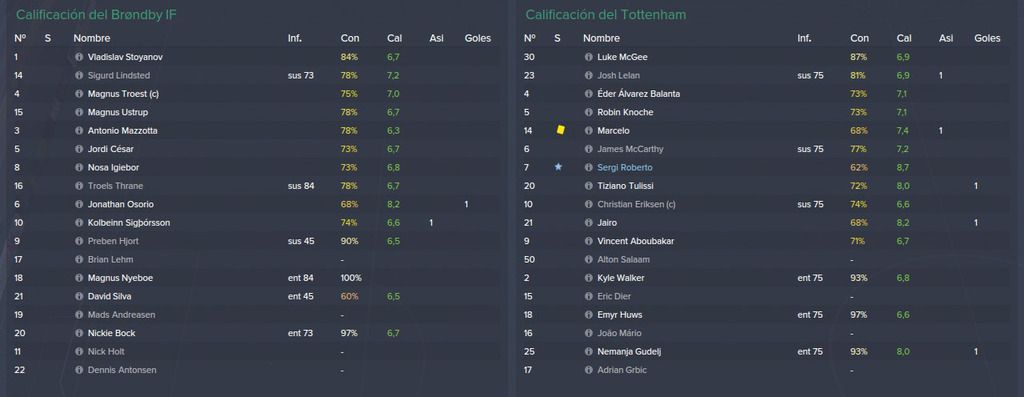Open Magnus Troest (c) player name
The image size is (1024, 397).
click(123, 94)
